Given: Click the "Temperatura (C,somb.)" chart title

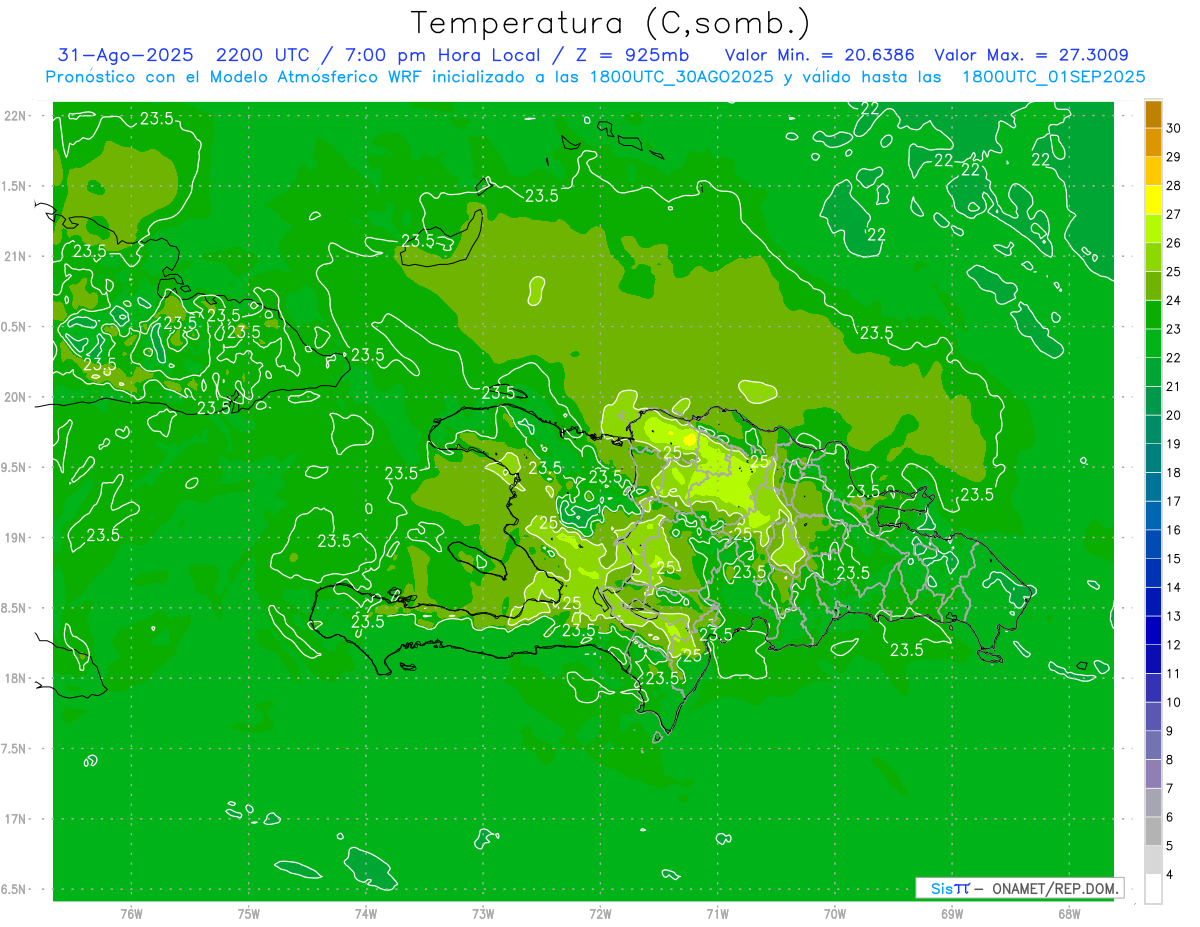Looking at the screenshot, I should point(610,23).
